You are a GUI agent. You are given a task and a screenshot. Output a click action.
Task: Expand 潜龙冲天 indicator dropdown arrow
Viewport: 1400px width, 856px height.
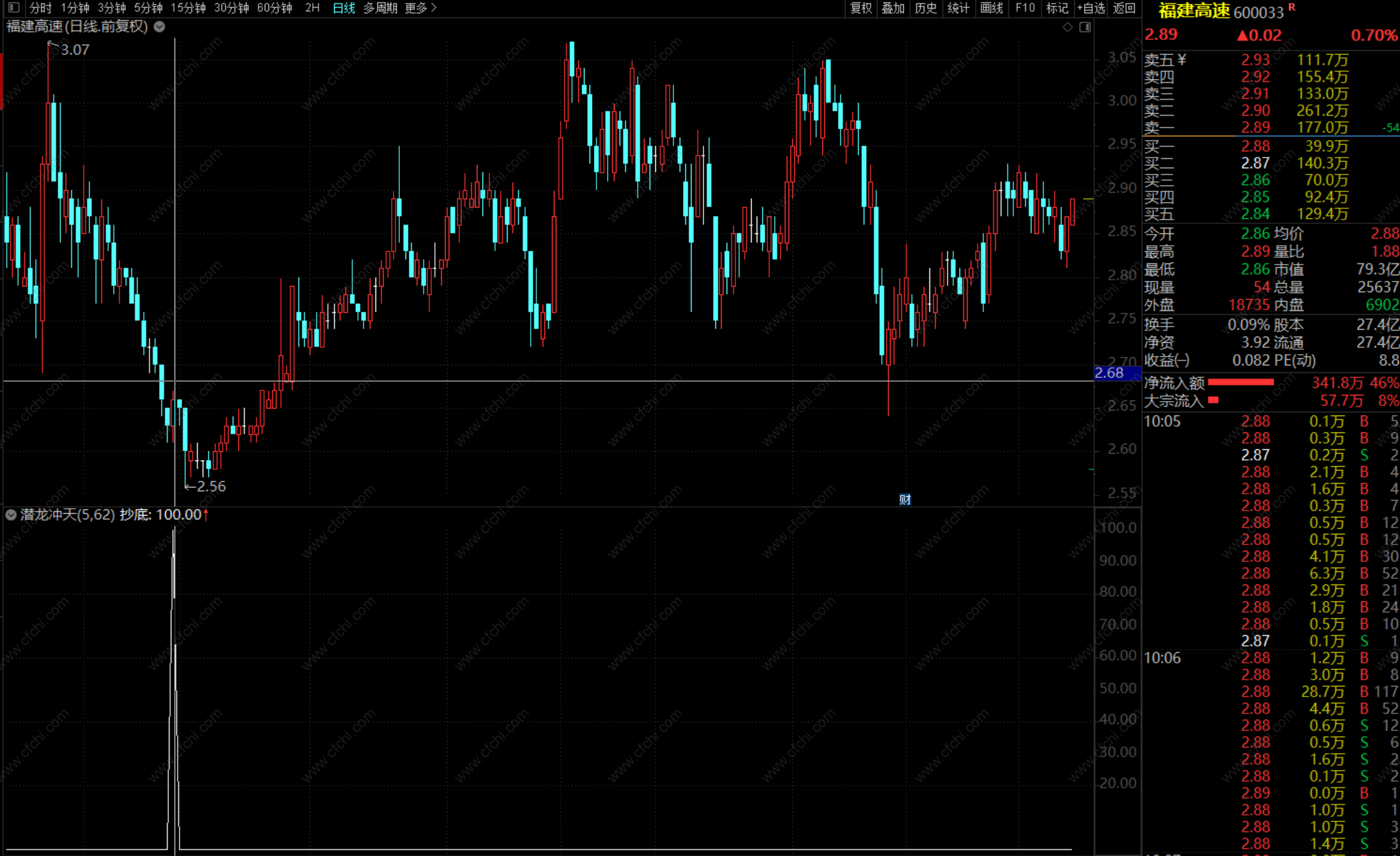click(x=11, y=514)
